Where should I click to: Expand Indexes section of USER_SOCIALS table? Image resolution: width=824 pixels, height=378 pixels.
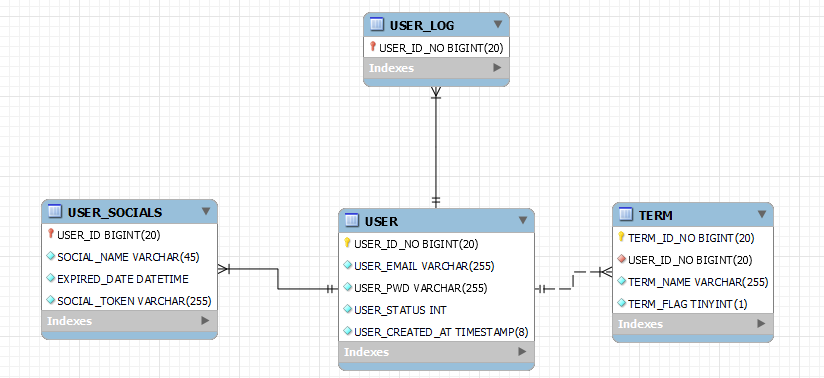[x=205, y=321]
